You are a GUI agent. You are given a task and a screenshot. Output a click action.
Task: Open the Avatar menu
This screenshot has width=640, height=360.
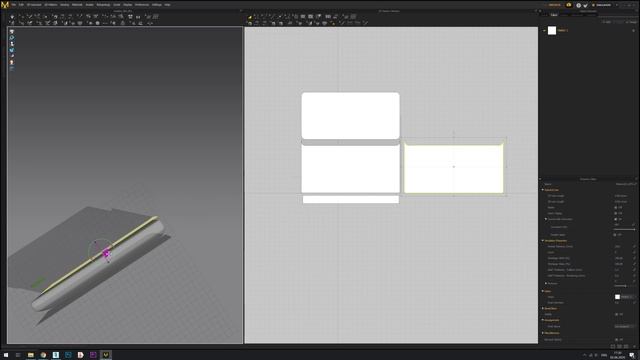pyautogui.click(x=89, y=5)
